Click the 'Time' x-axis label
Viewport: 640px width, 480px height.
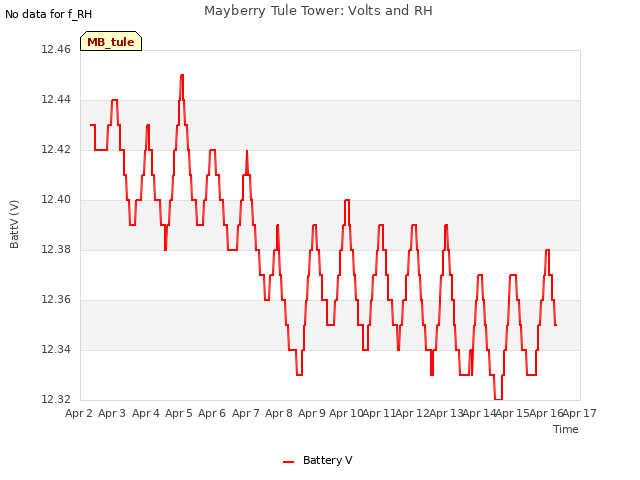(565, 429)
